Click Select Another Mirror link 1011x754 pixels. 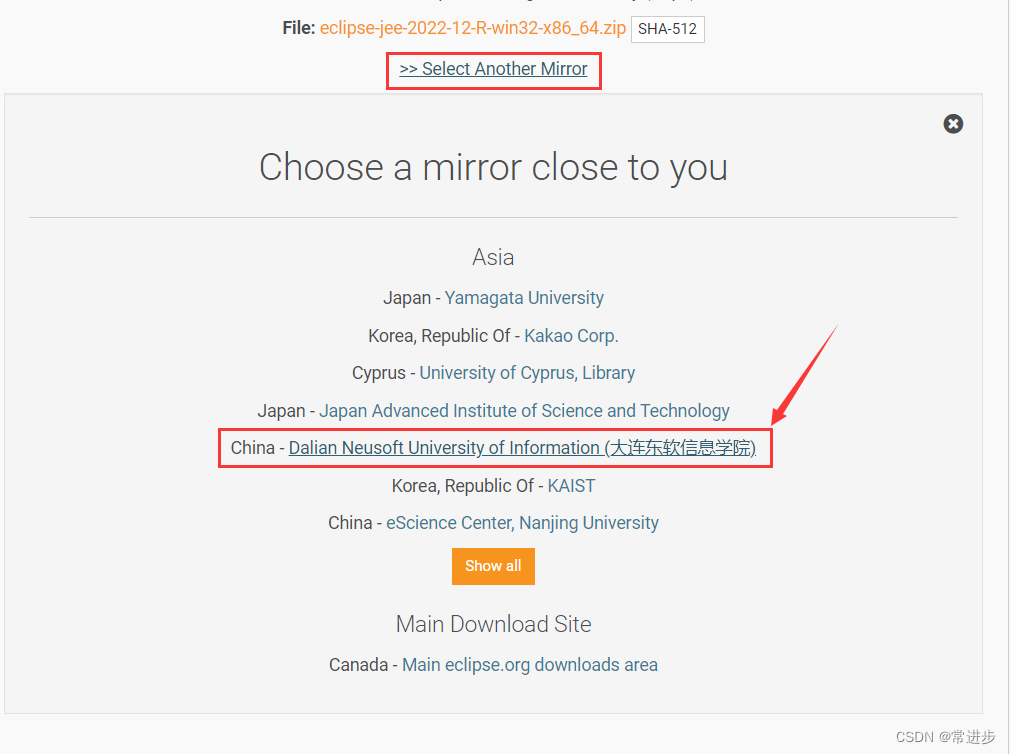[x=493, y=69]
